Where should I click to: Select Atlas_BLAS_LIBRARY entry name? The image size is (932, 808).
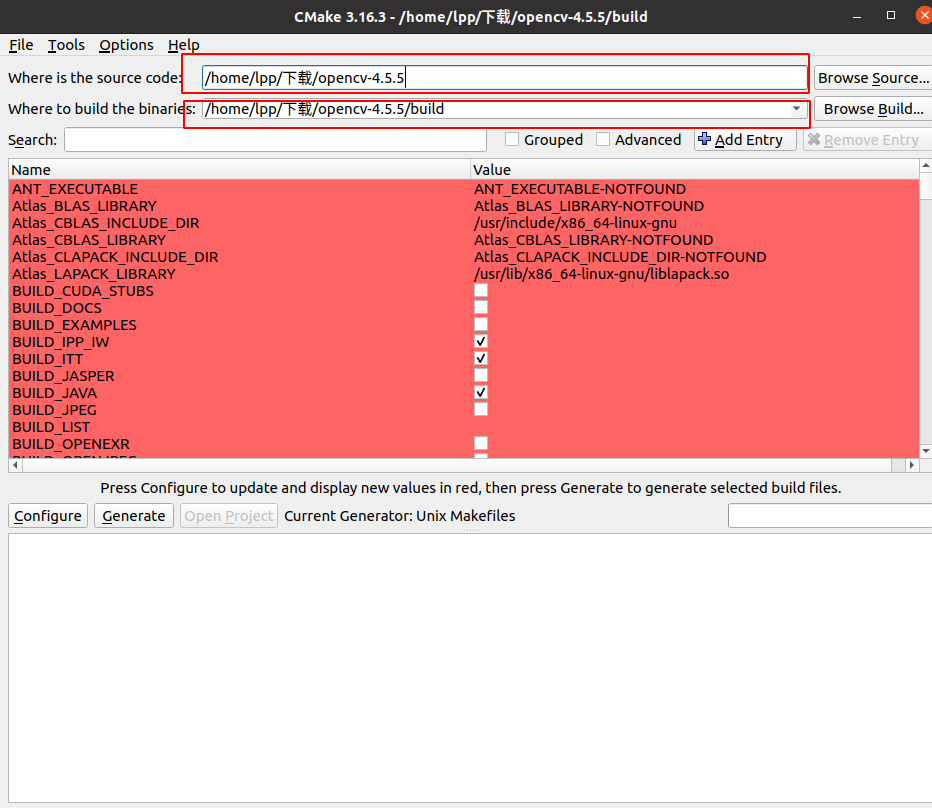[84, 206]
